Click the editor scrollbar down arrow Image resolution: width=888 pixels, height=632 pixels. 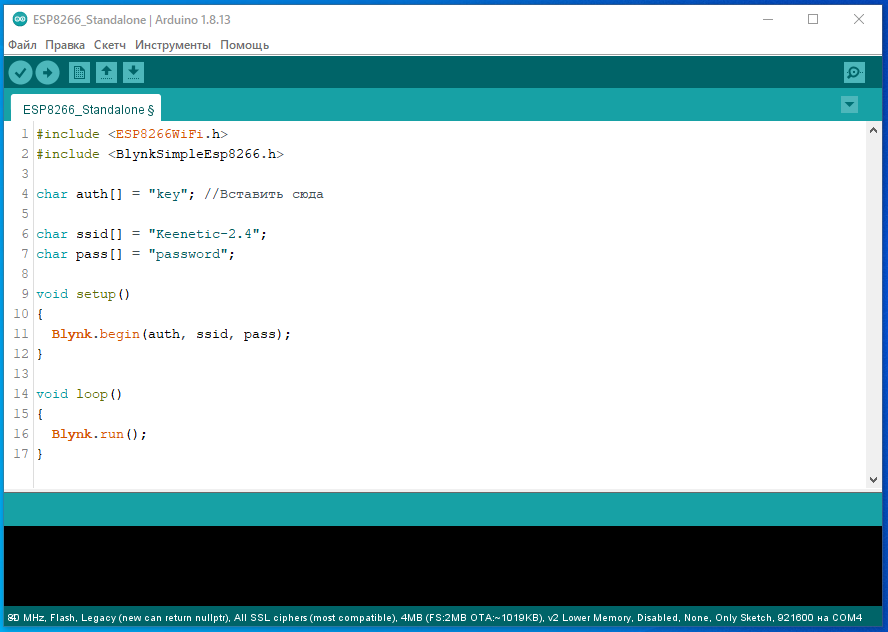874,481
